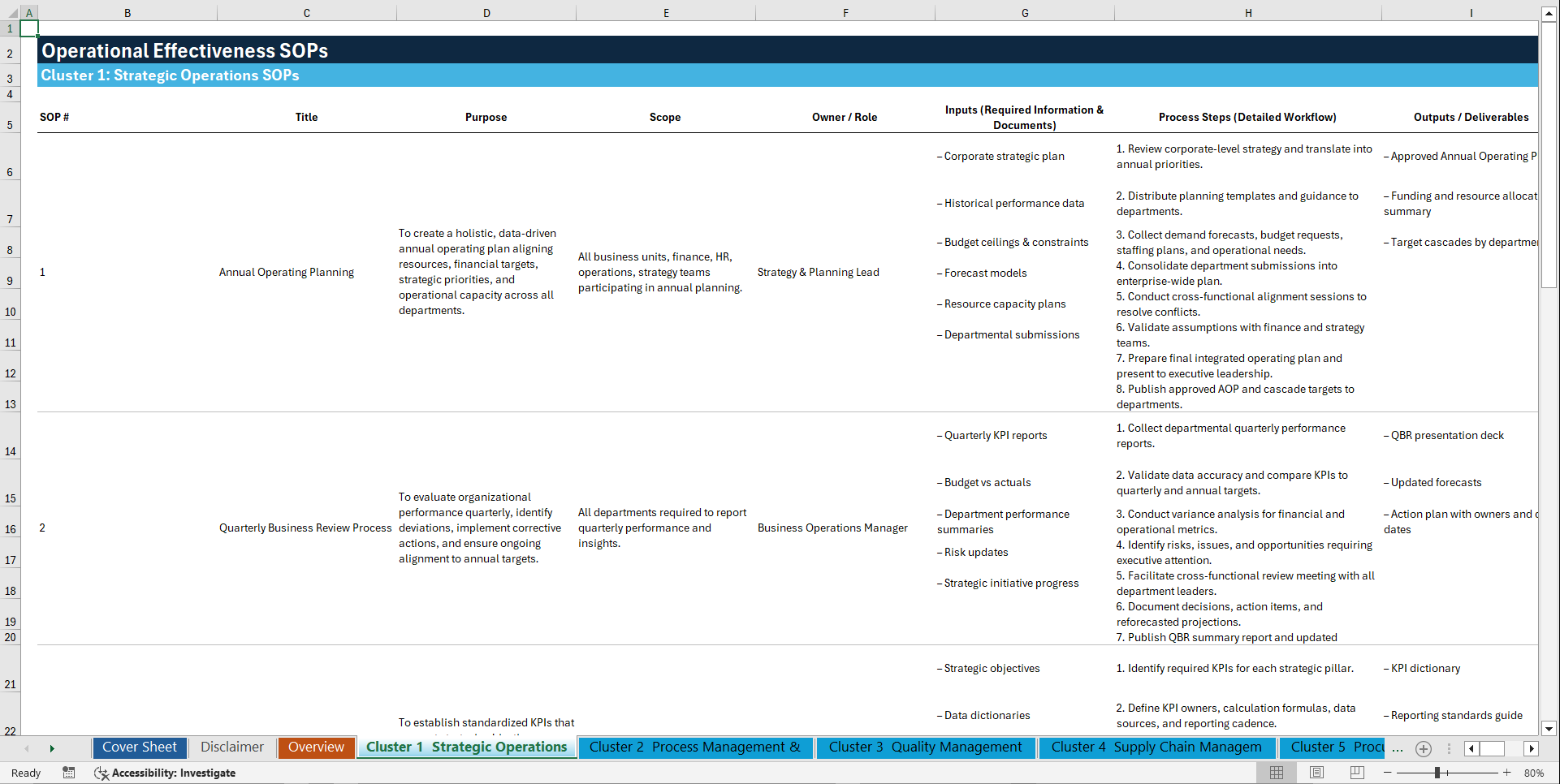Click the Zoom In plus icon
The width and height of the screenshot is (1560, 784).
coord(1507,773)
